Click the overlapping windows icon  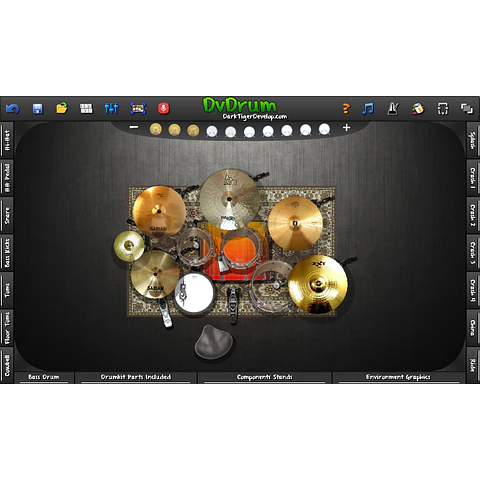(x=467, y=109)
